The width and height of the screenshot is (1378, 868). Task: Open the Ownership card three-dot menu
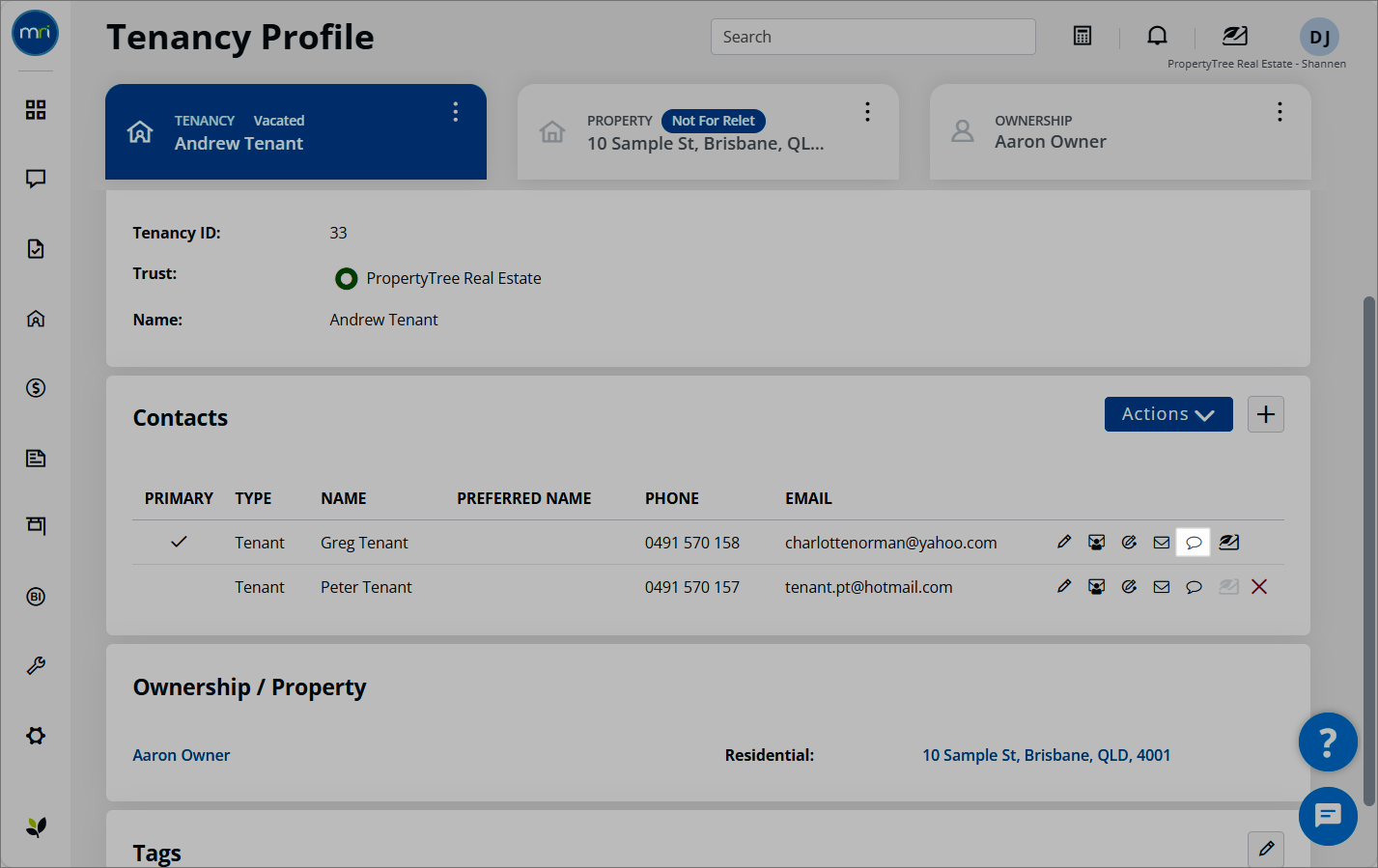[1280, 112]
